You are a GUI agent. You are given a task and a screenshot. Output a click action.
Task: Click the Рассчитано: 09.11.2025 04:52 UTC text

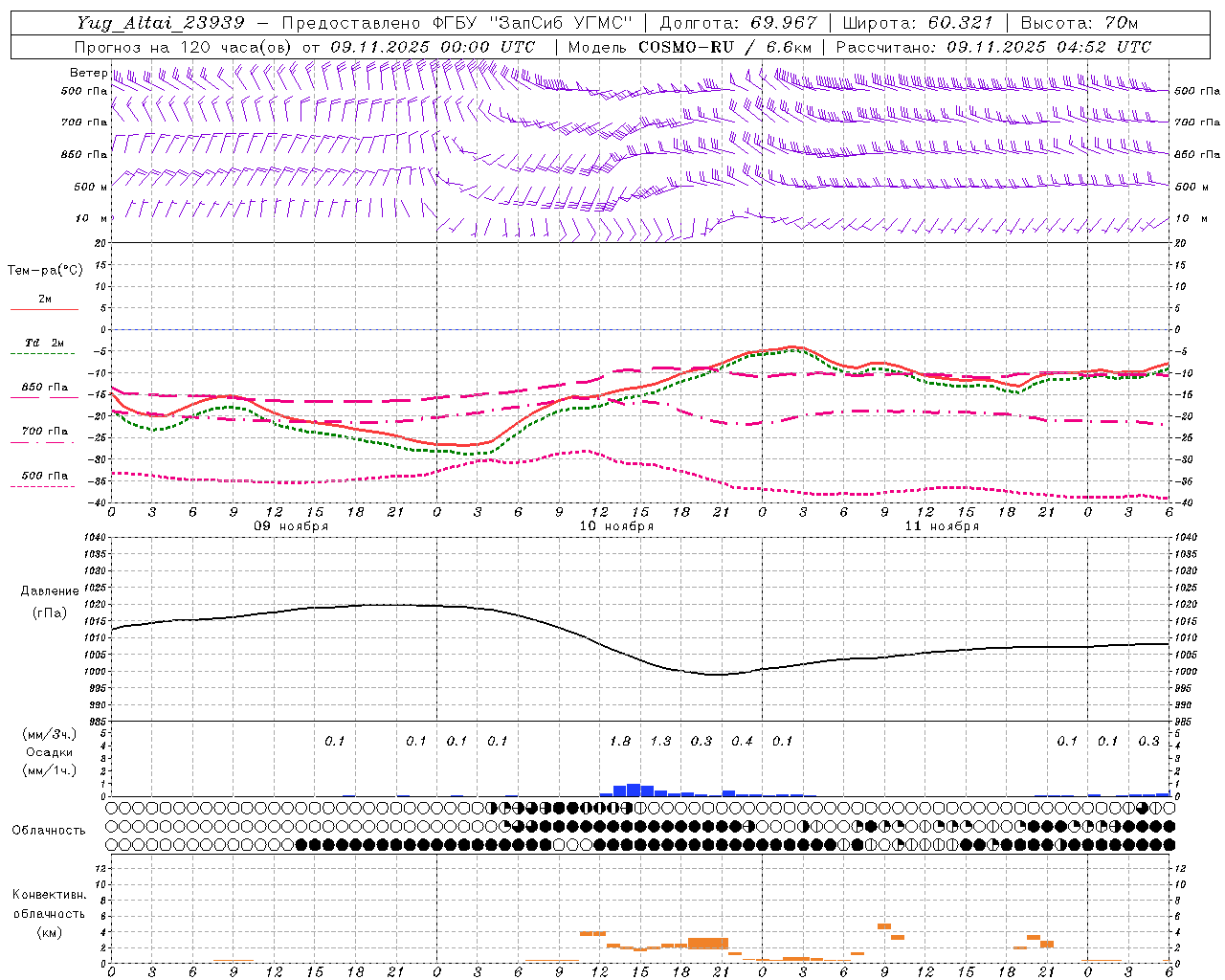[993, 47]
